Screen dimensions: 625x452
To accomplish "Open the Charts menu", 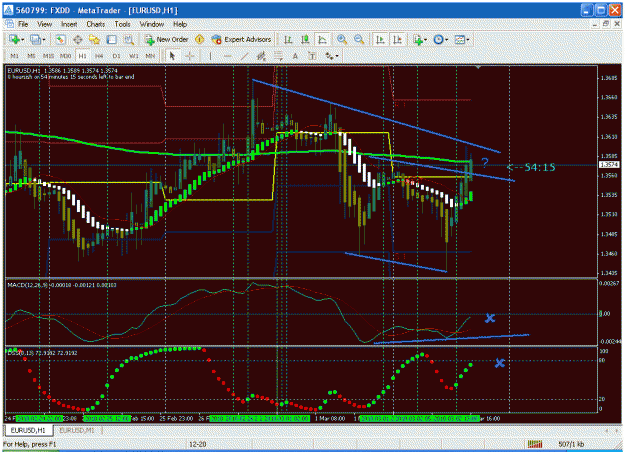I will coord(96,24).
